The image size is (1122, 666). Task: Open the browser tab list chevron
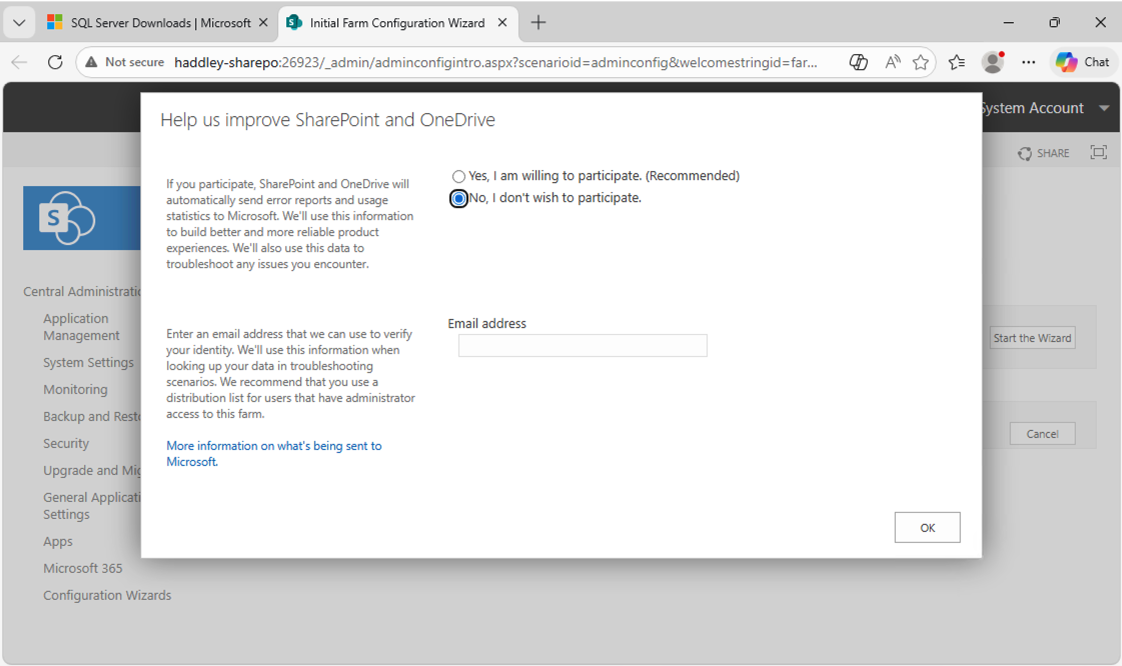pyautogui.click(x=19, y=23)
